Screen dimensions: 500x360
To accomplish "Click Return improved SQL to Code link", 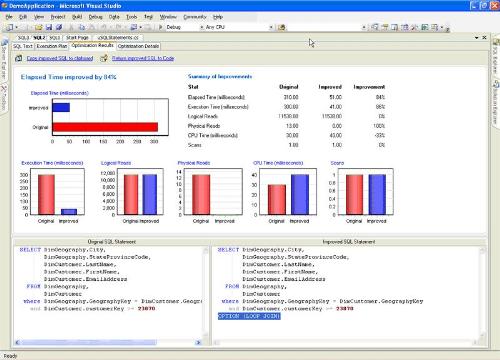I will tap(143, 58).
